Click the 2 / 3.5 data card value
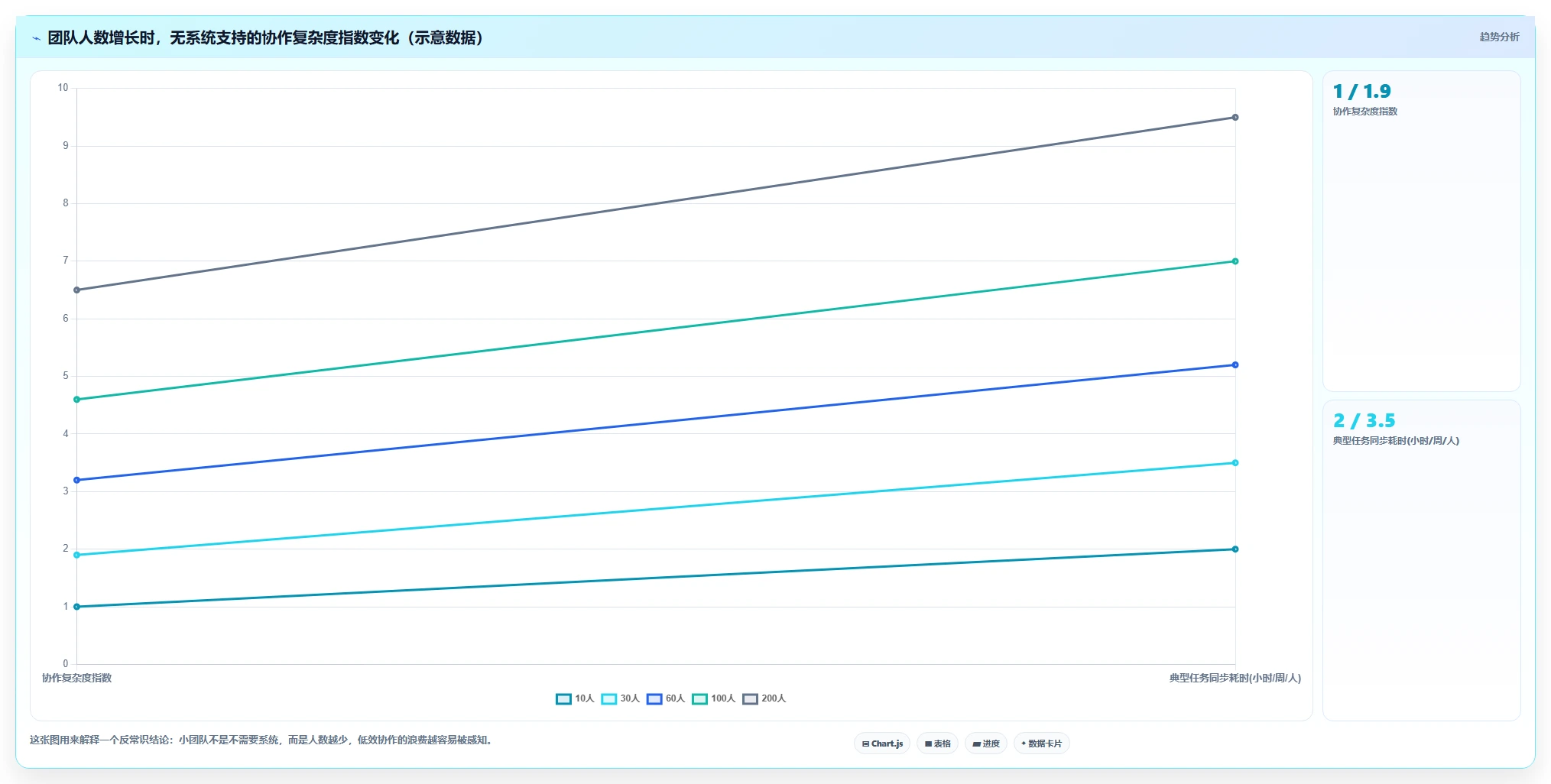The height and width of the screenshot is (784, 1551). click(1364, 421)
